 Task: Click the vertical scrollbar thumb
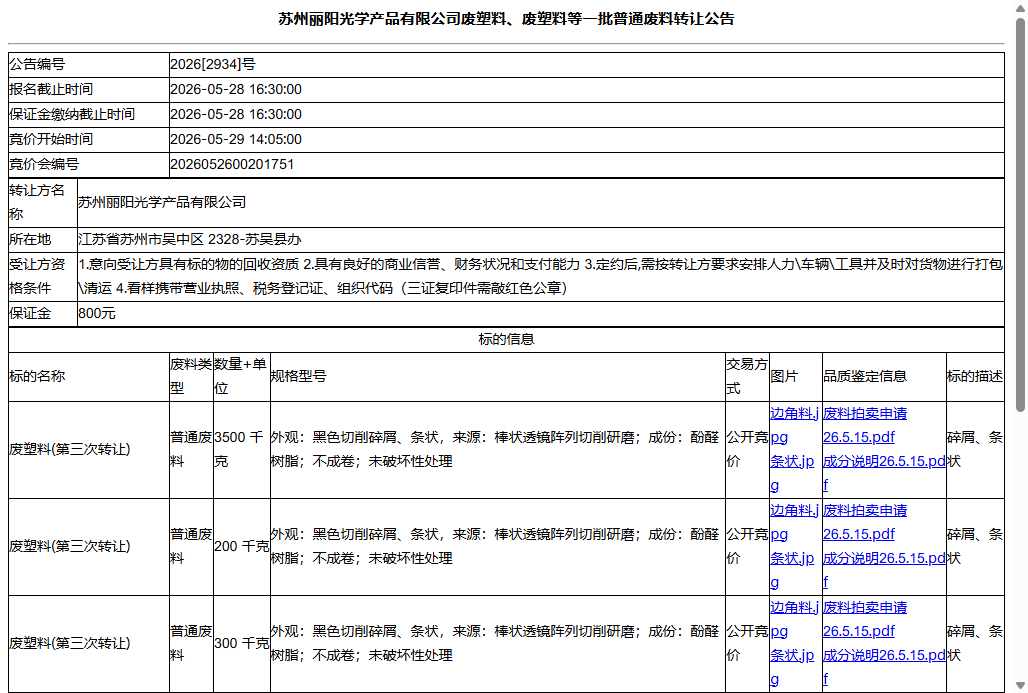[x=1020, y=216]
